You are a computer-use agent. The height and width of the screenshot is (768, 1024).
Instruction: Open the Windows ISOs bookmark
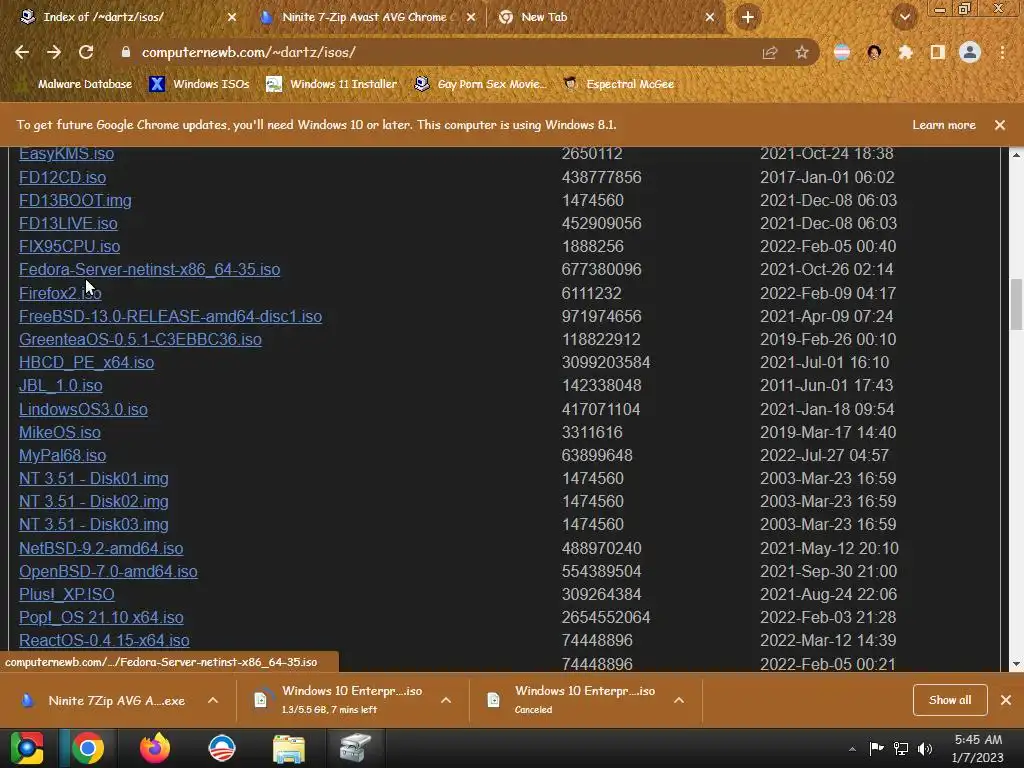(199, 84)
